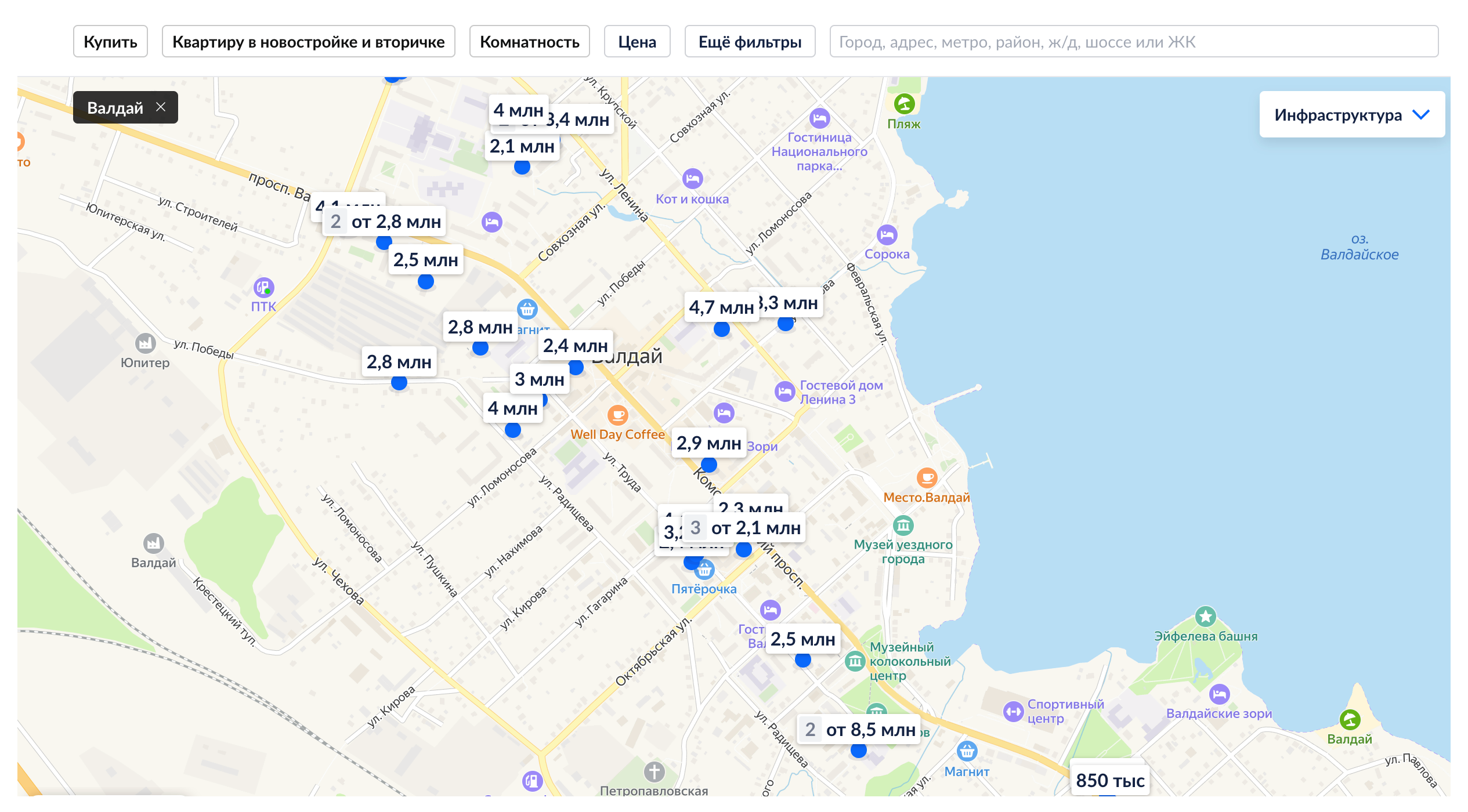Open the Комнатность rooms filter
Screen dimensions: 1468x812
tap(529, 42)
